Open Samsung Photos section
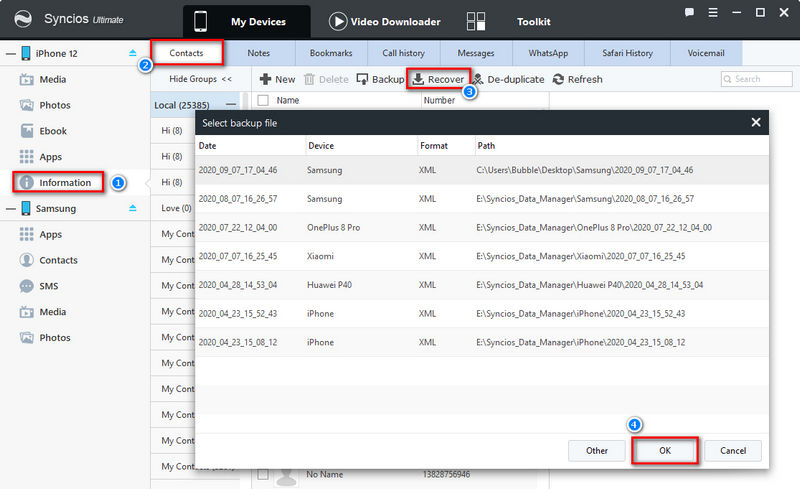 (x=45, y=337)
